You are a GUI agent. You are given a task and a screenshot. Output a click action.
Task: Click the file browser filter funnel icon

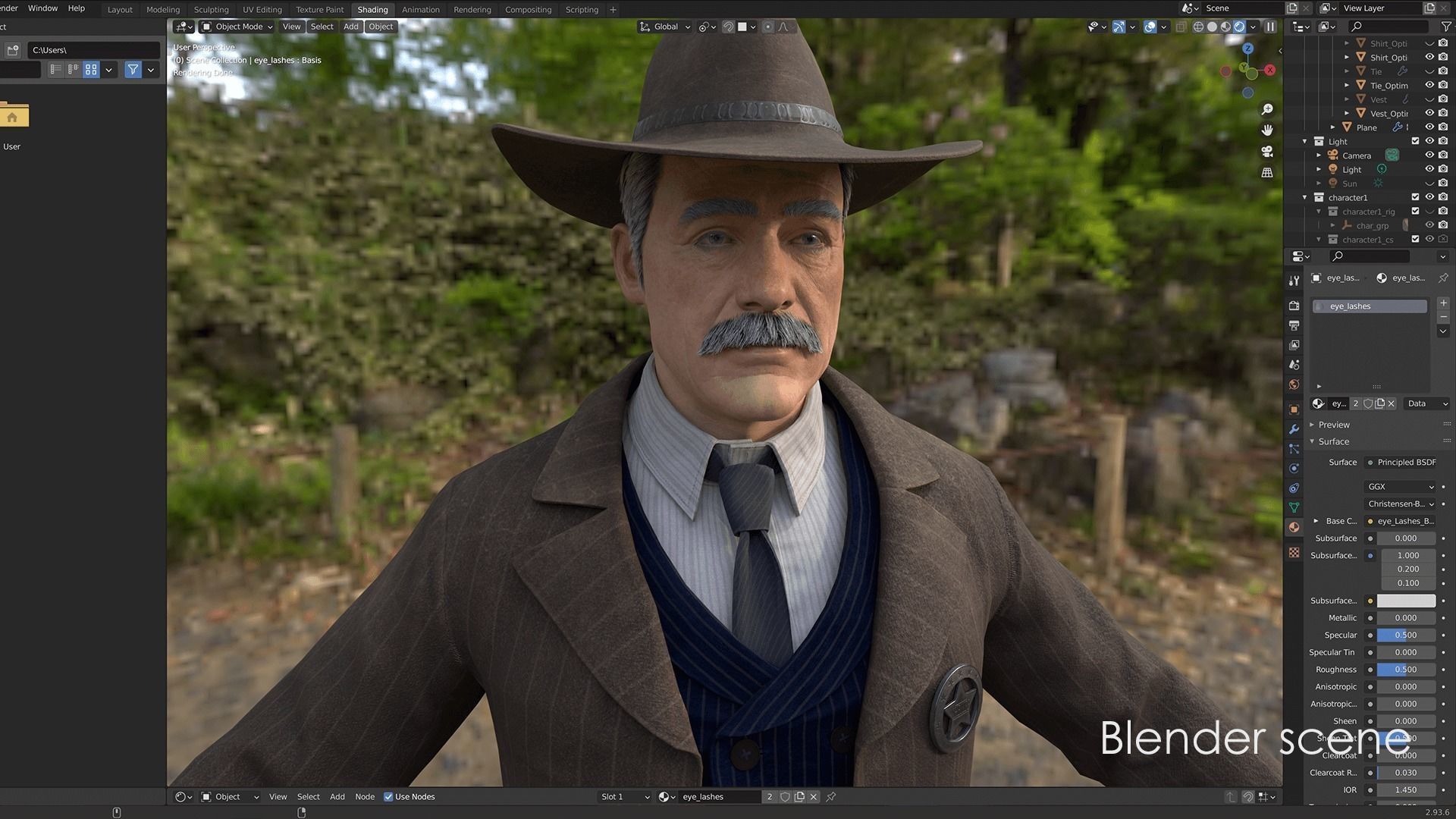coord(133,70)
